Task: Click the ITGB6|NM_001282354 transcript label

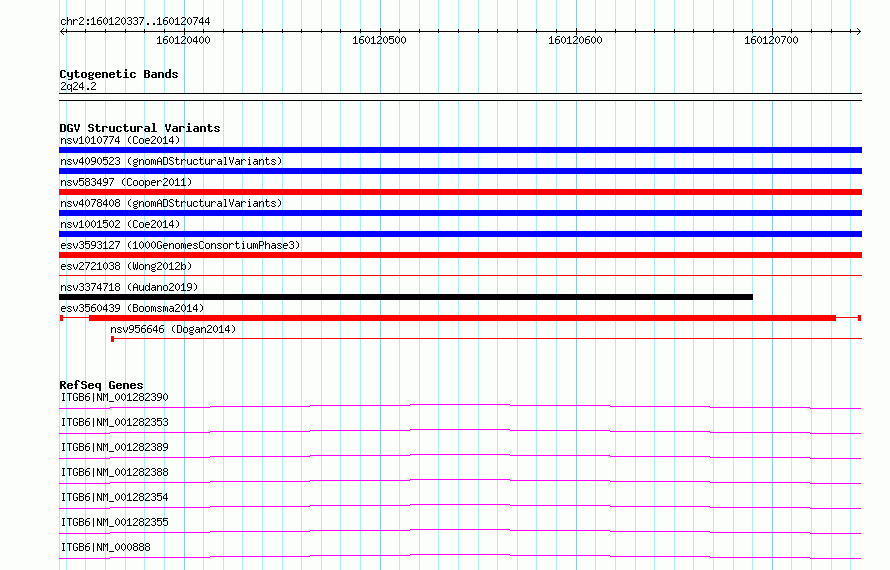Action: (x=115, y=497)
